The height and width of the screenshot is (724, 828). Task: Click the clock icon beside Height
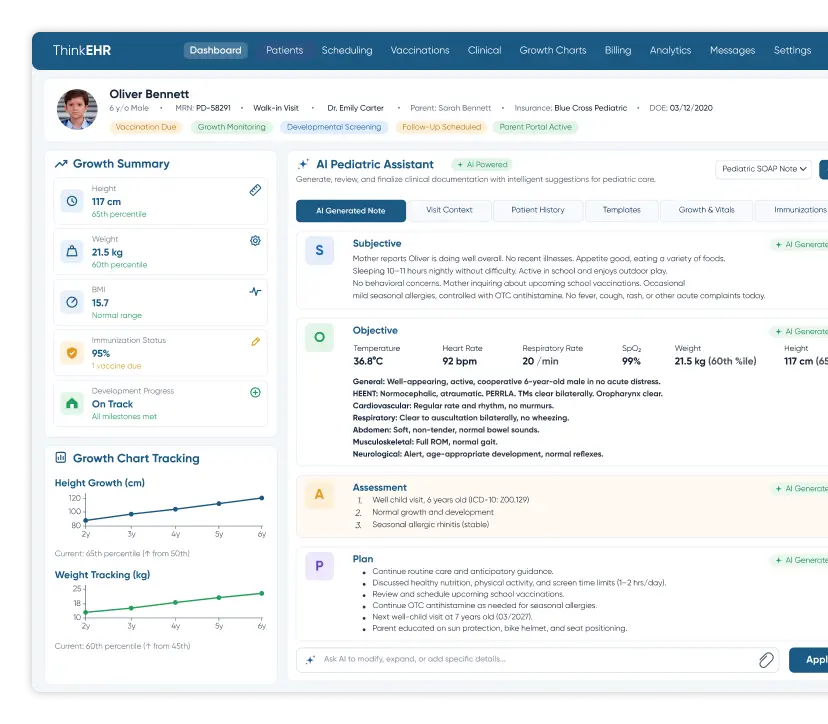click(72, 201)
